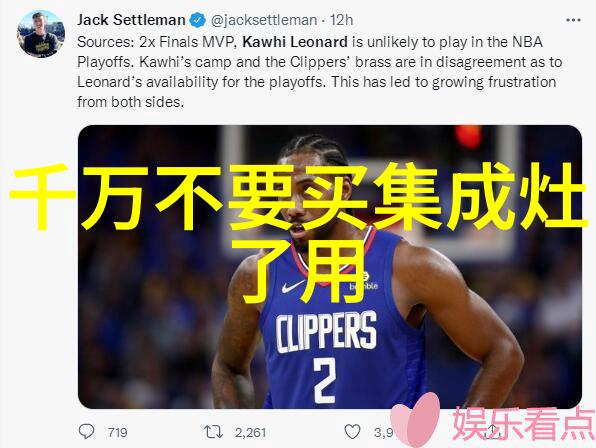The height and width of the screenshot is (448, 596).
Task: Click the 娱乐看点 watermark text
Action: pyautogui.click(x=523, y=424)
